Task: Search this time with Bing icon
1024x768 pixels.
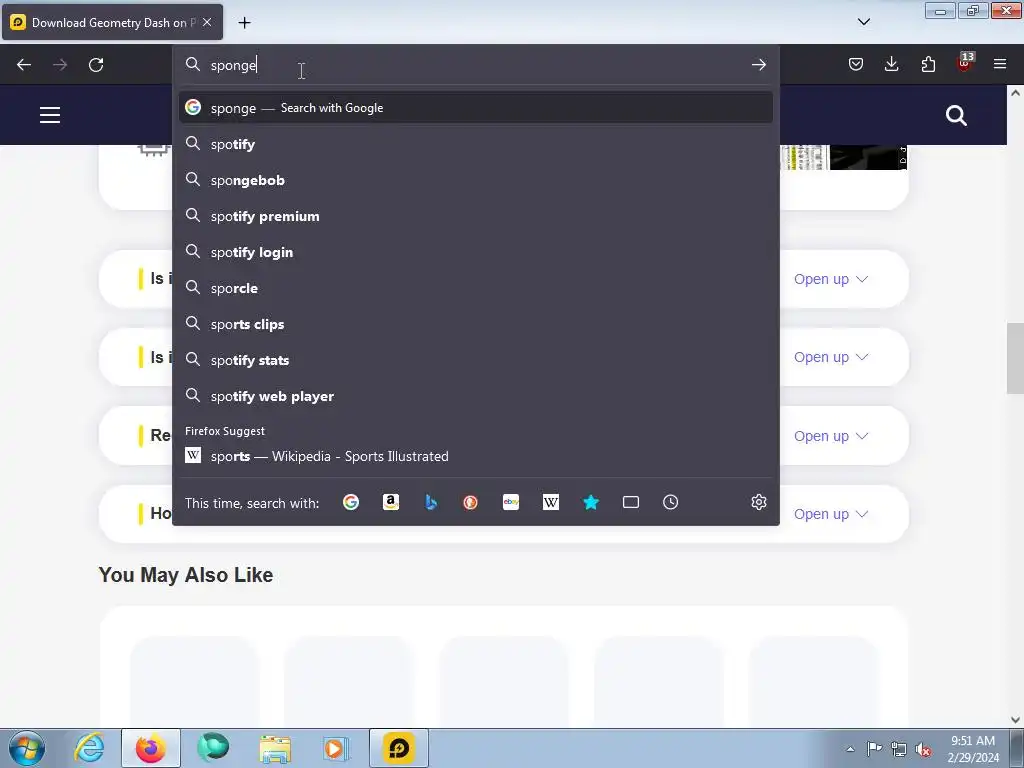Action: 431,502
